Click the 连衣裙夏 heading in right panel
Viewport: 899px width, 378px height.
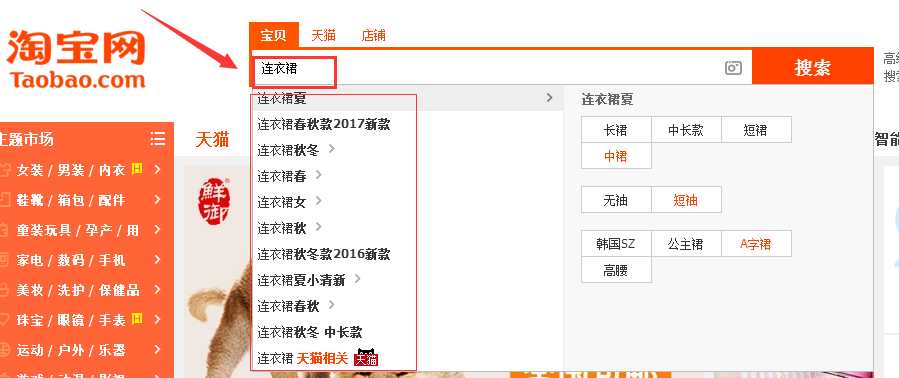[x=607, y=99]
